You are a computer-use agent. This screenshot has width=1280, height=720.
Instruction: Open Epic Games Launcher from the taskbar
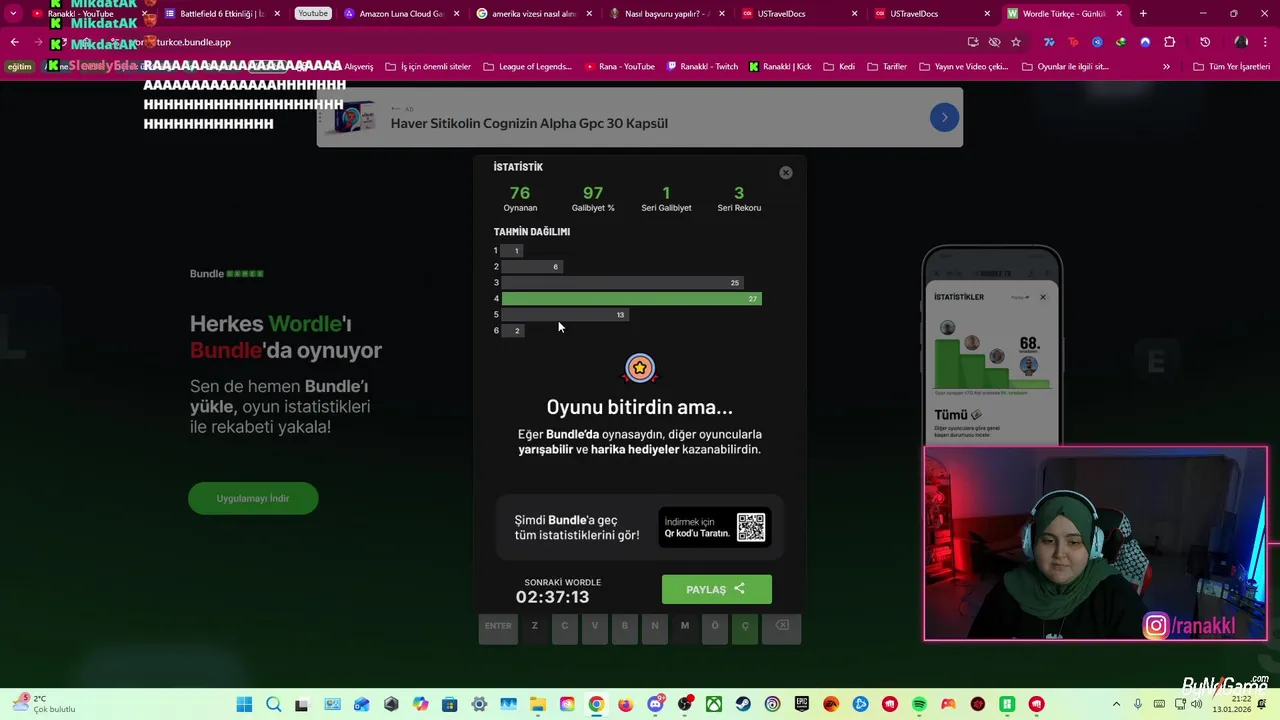tap(802, 705)
